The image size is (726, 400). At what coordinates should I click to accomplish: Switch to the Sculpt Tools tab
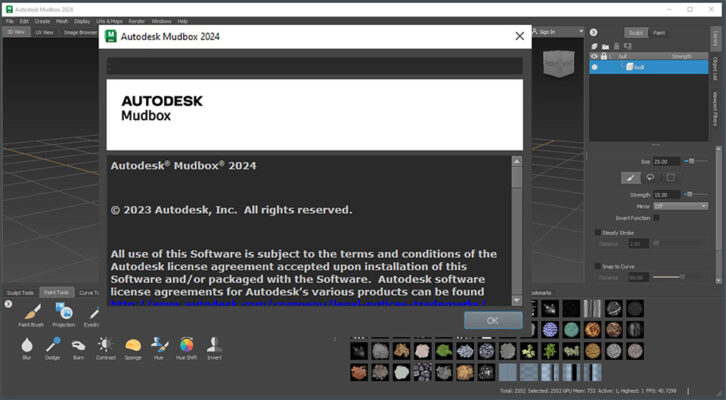[21, 292]
